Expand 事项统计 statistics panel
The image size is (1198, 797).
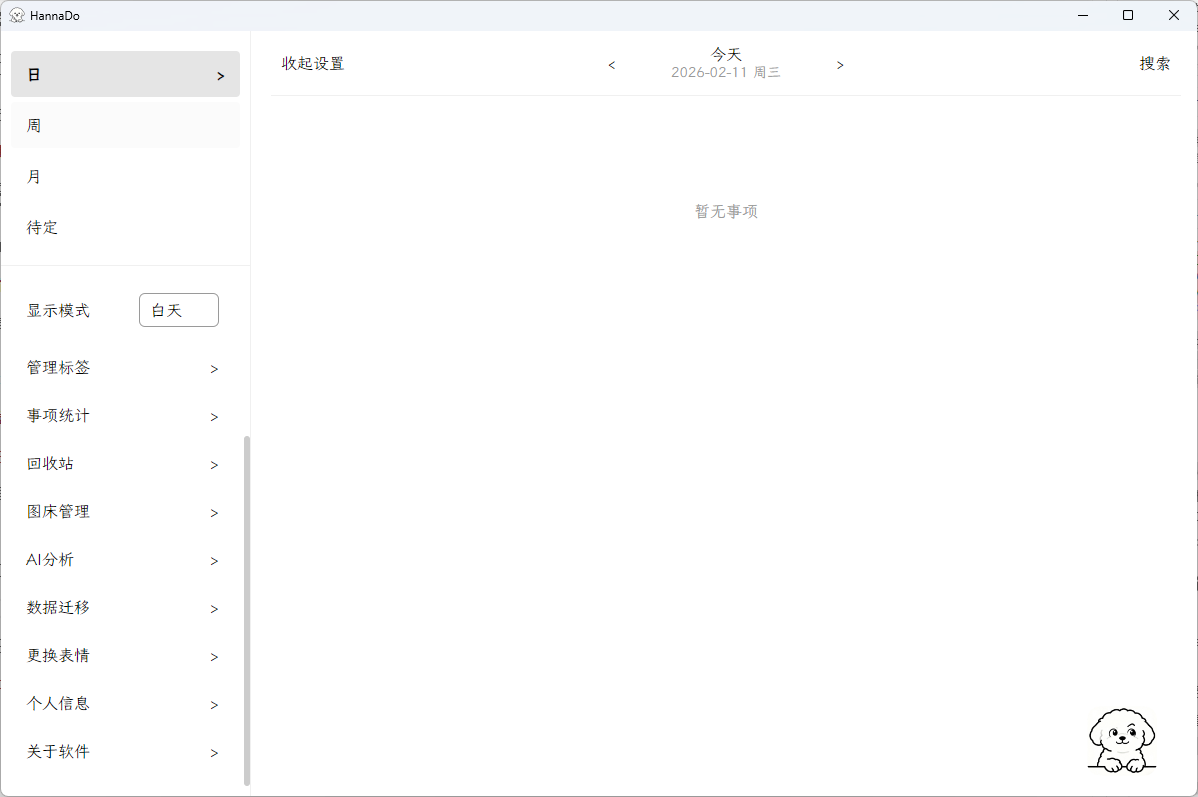57,415
